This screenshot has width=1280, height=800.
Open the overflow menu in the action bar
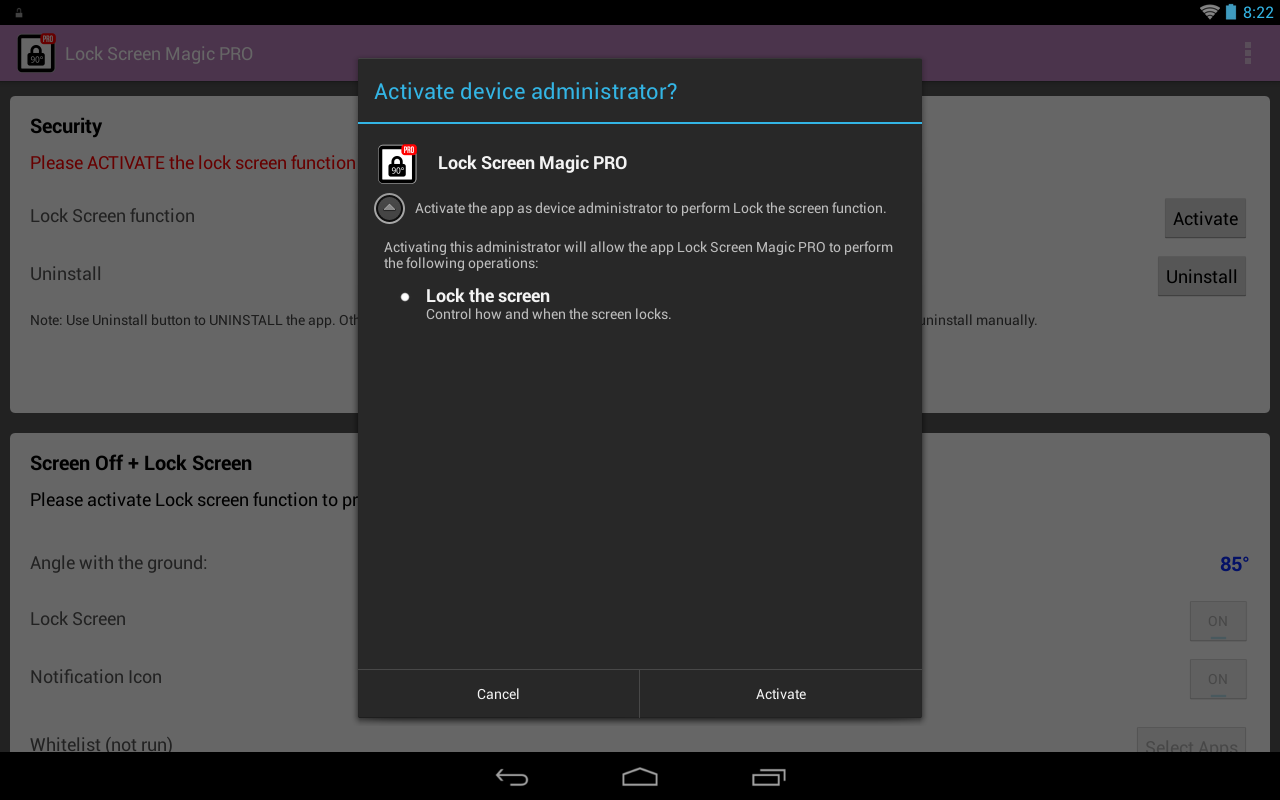coord(1247,53)
